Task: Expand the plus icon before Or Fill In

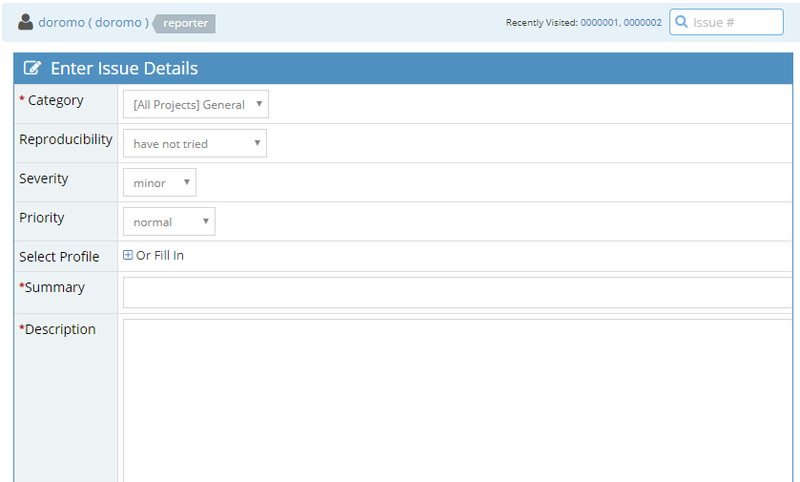Action: click(128, 255)
